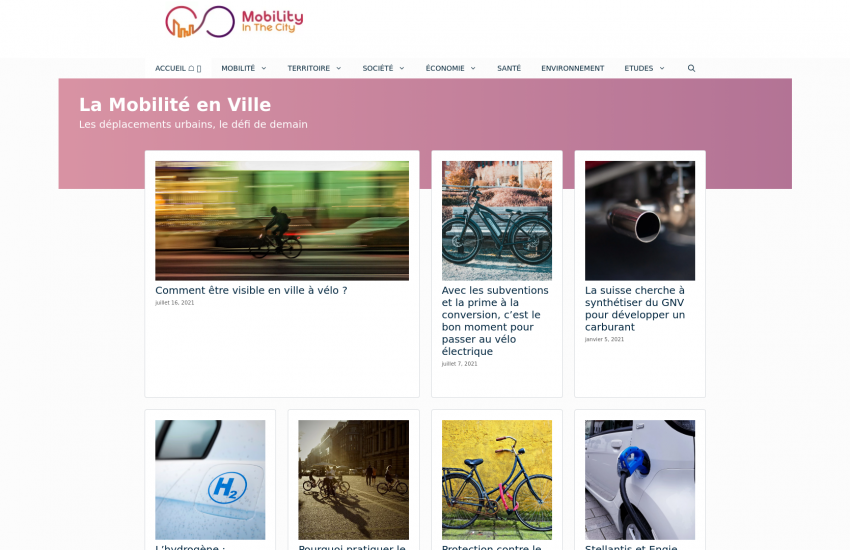Click the blurred cyclist city photo
This screenshot has height=550, width=850.
tap(282, 221)
